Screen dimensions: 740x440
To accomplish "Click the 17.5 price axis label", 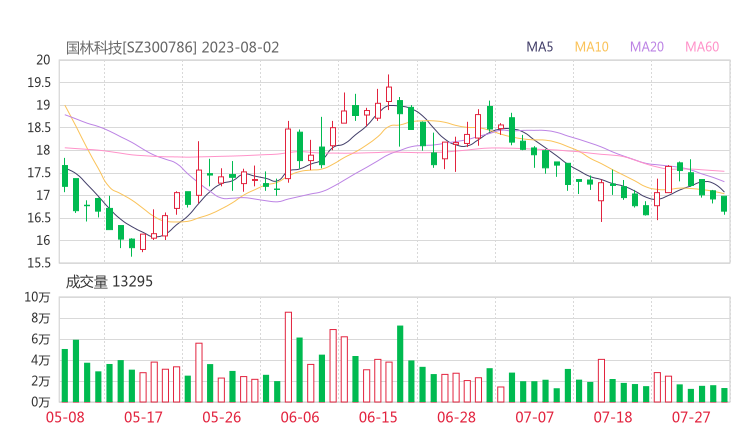I will 39,173.
